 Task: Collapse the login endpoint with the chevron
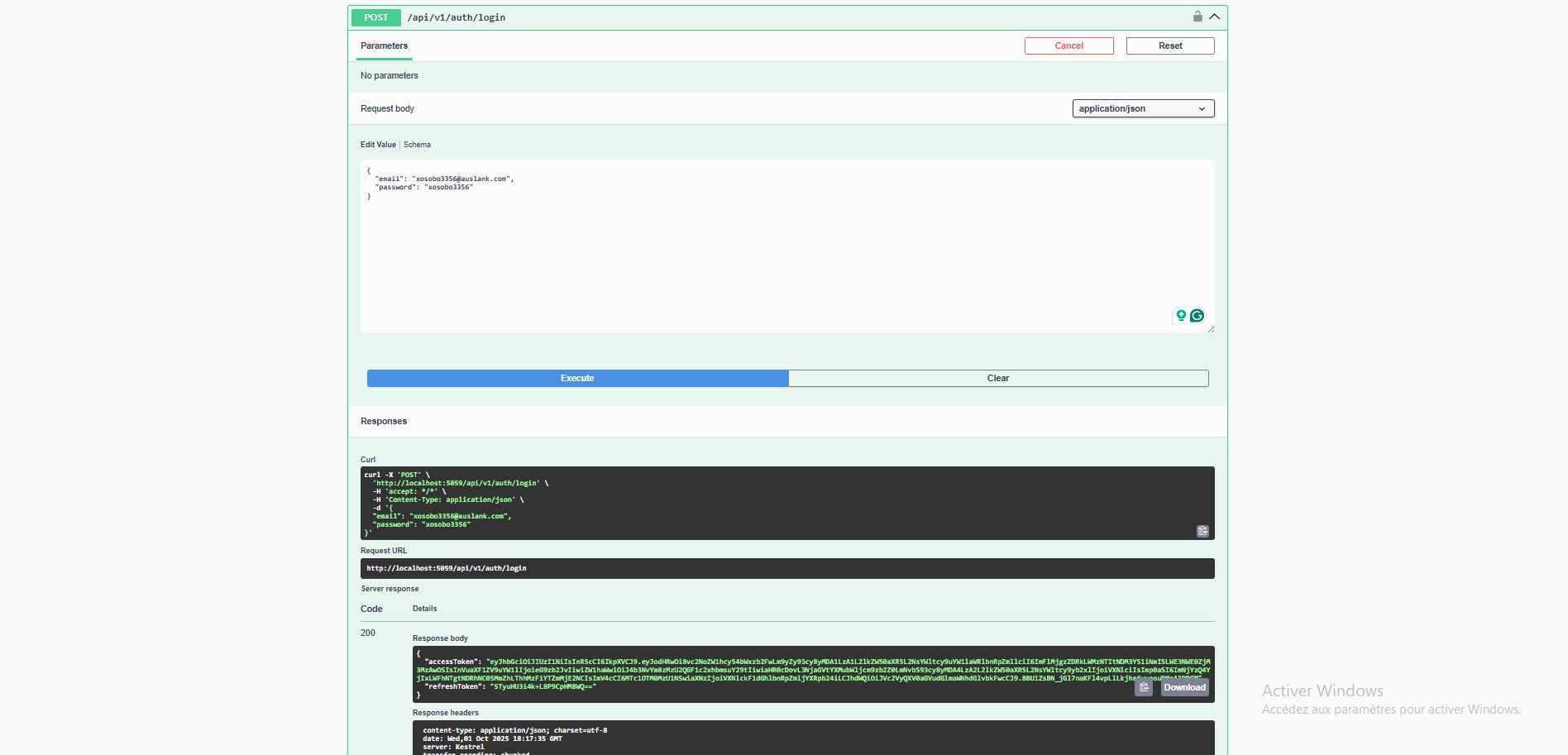click(1214, 17)
